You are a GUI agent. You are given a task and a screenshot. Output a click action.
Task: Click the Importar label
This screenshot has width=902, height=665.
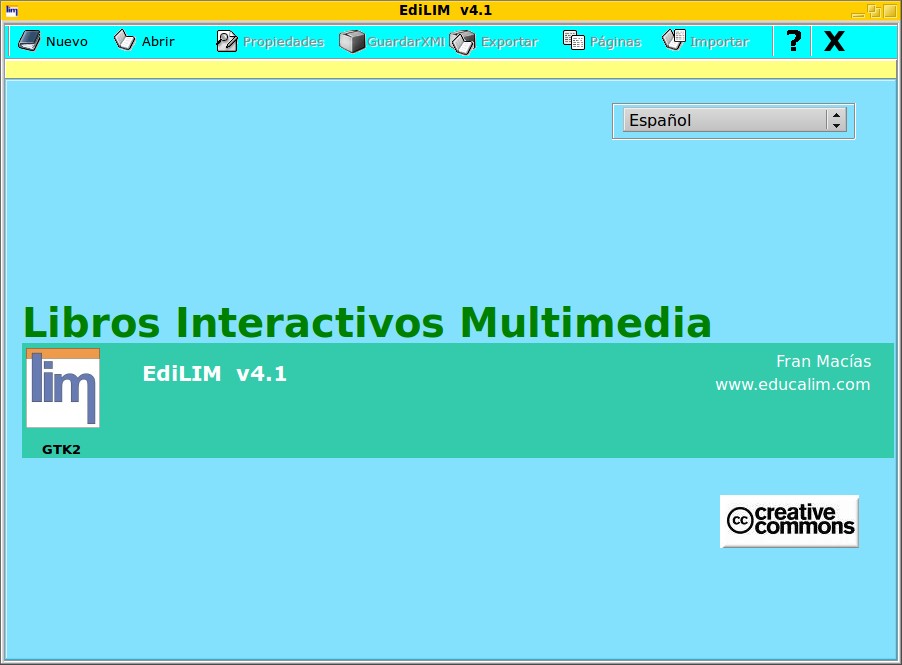pos(720,41)
